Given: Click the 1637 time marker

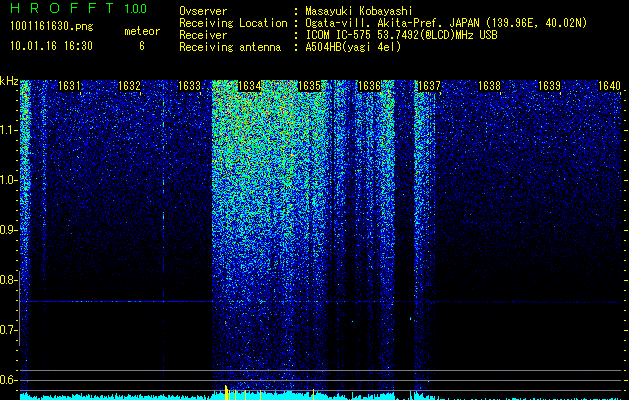Looking at the screenshot, I should 429,86.
